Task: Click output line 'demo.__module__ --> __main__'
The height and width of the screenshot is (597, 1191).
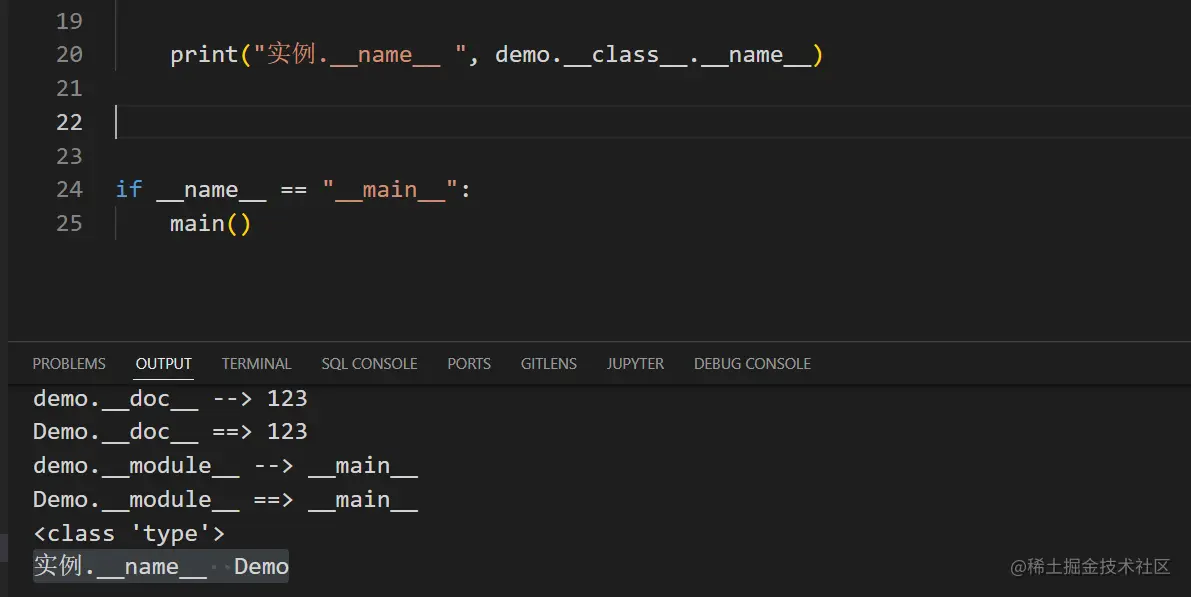Action: 226,466
